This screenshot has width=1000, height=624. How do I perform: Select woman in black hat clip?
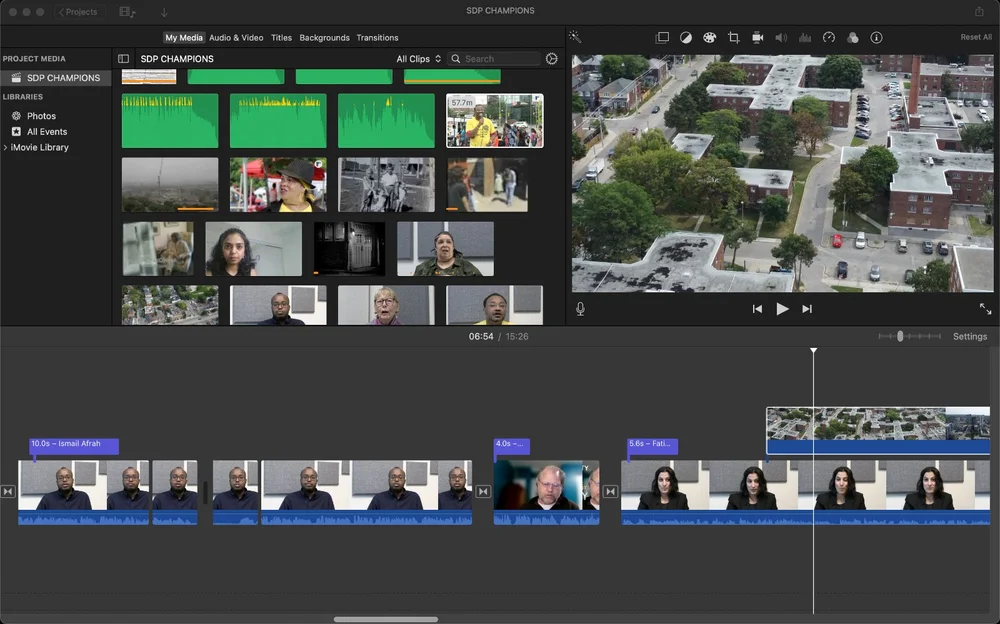point(278,184)
